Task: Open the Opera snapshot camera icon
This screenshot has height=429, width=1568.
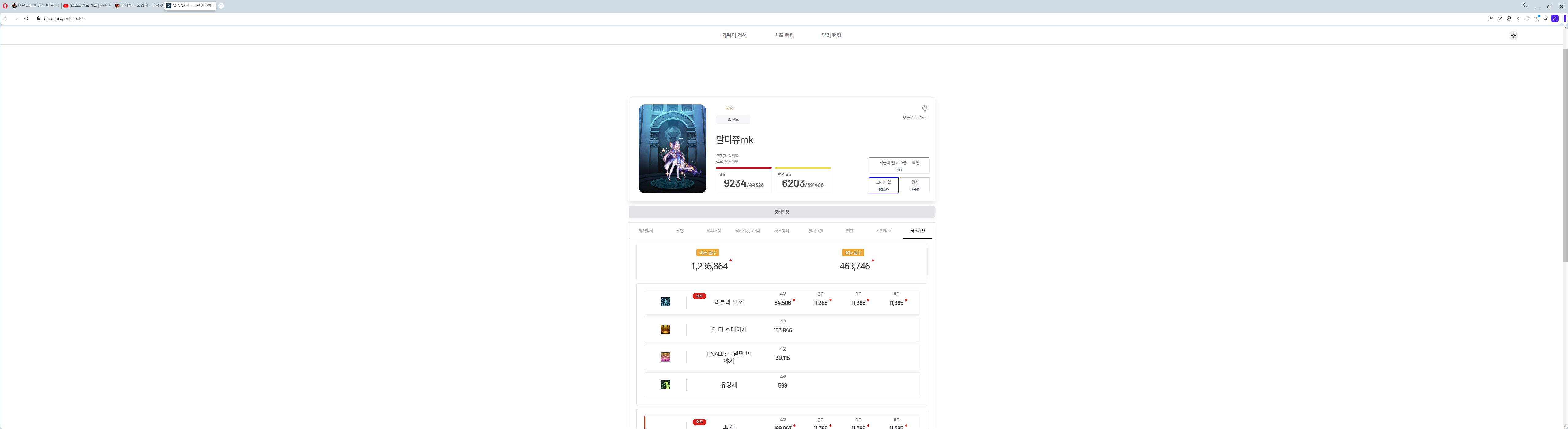Action: click(1500, 19)
